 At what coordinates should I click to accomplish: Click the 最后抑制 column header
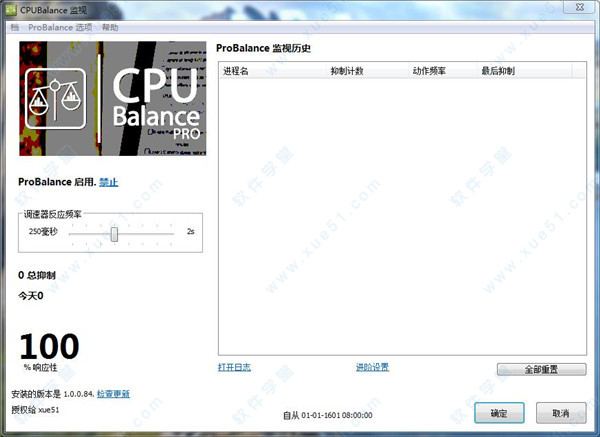[x=525, y=71]
